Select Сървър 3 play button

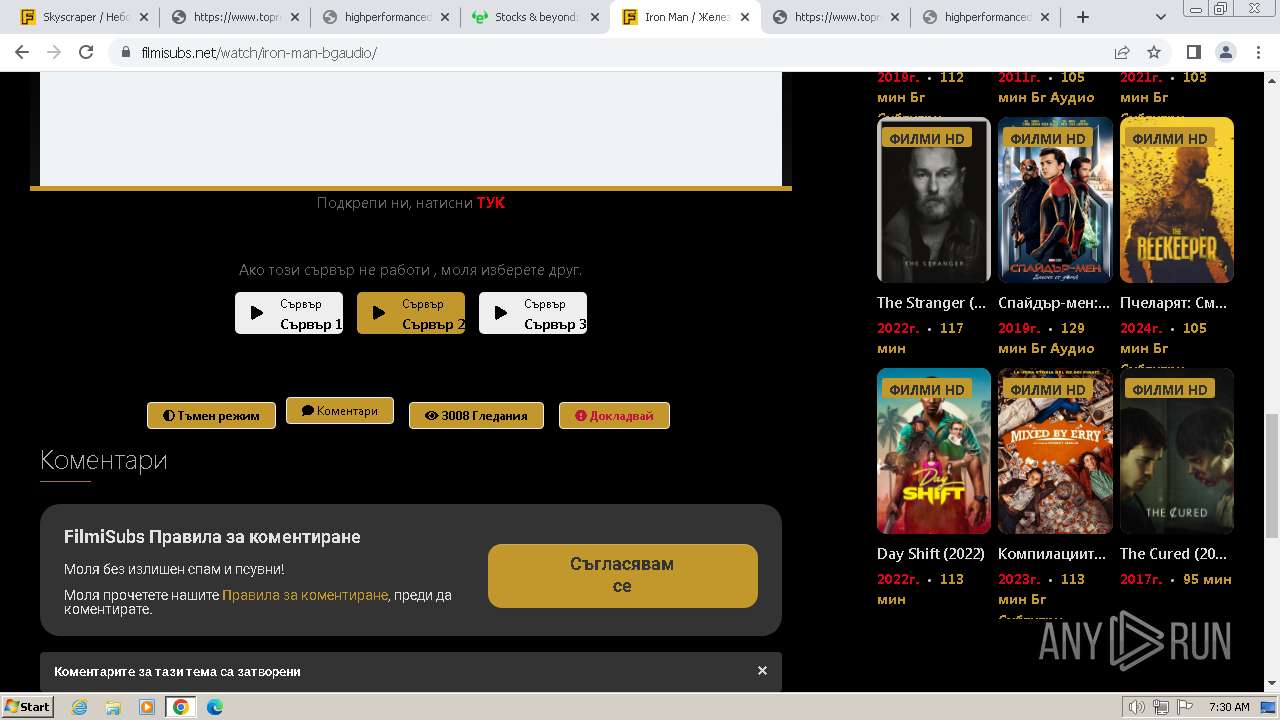point(533,313)
